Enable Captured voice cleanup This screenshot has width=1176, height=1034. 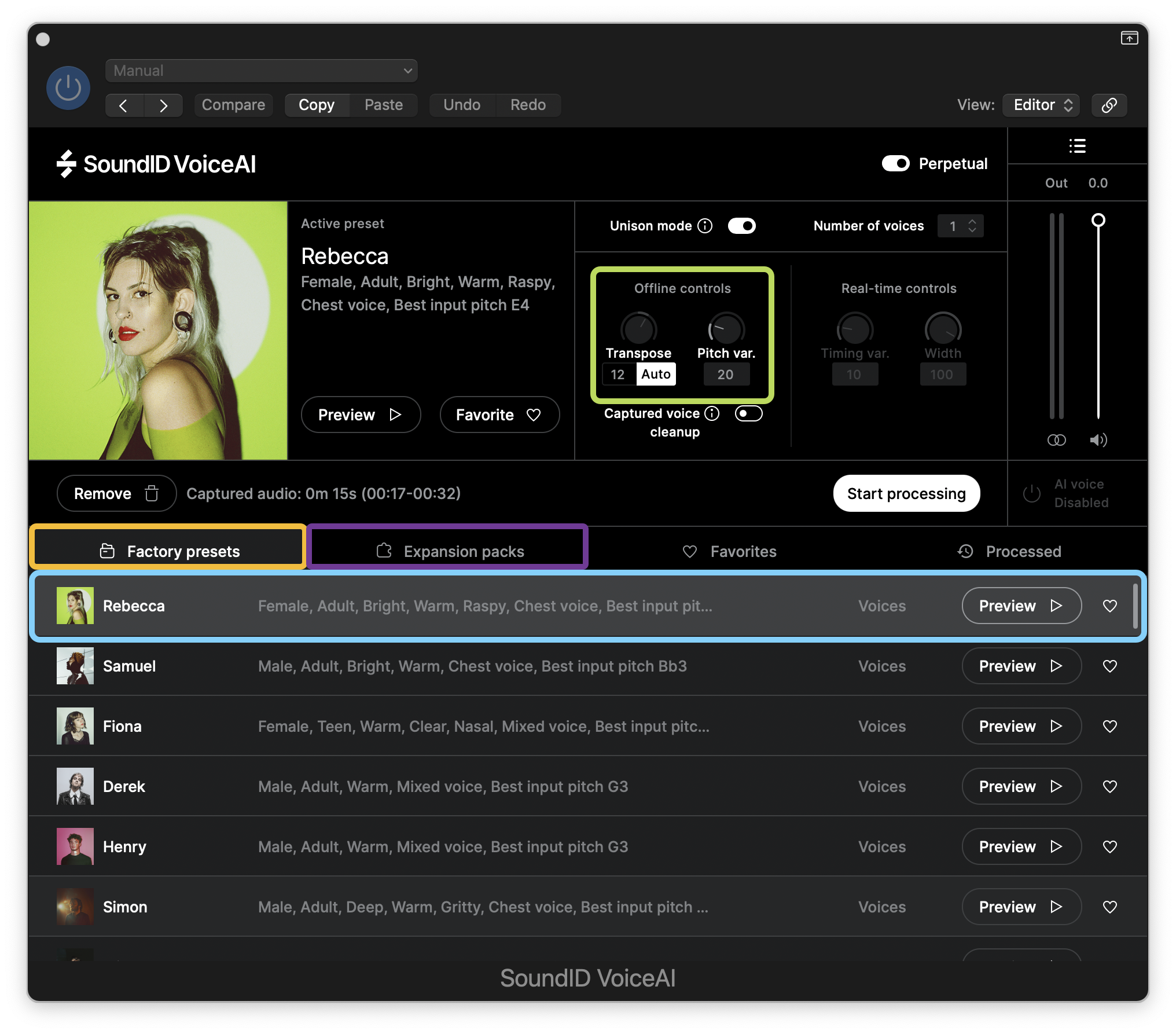tap(748, 413)
